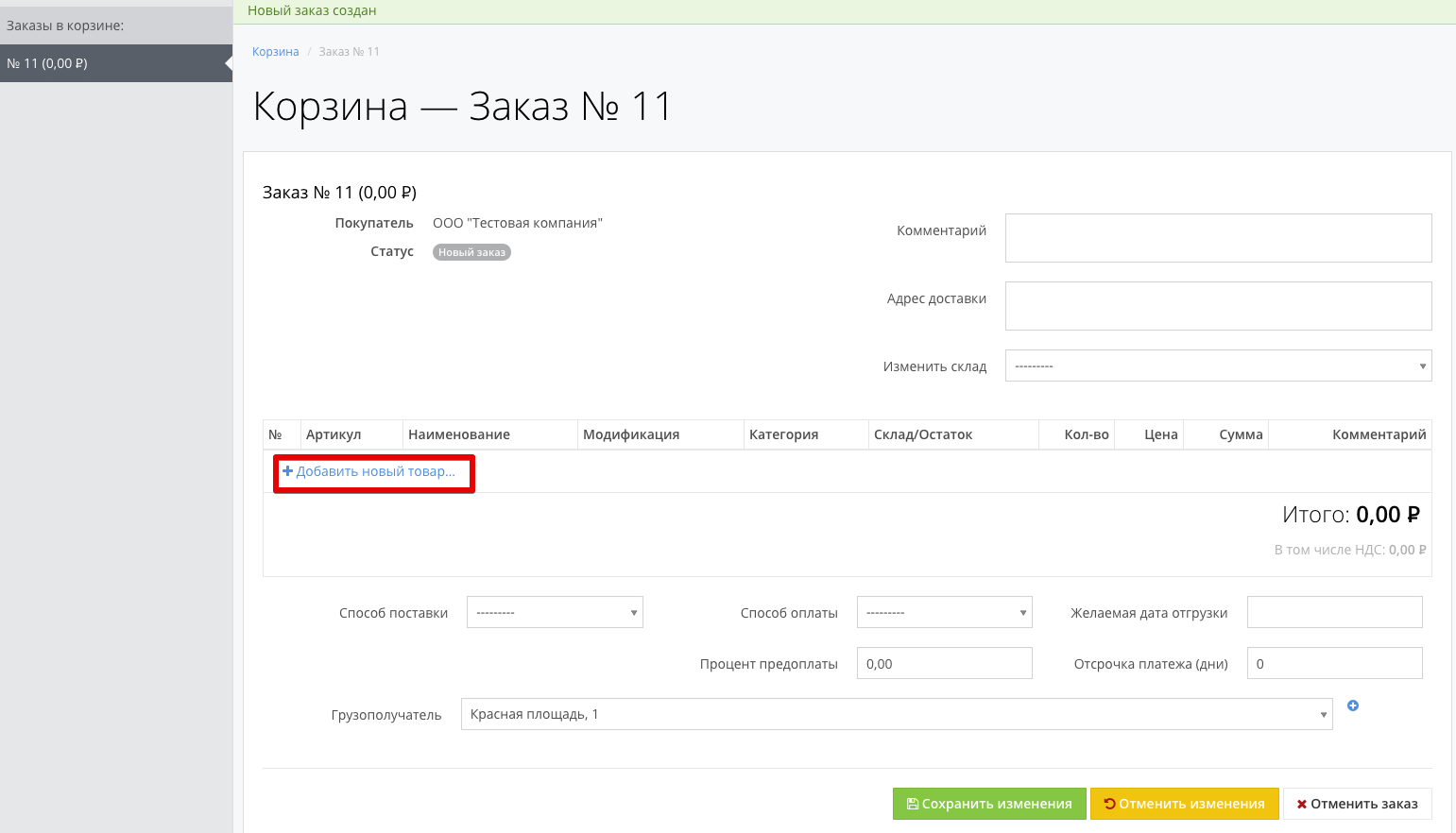1456x833 pixels.
Task: Click the Процент предоплаты input
Action: [944, 663]
